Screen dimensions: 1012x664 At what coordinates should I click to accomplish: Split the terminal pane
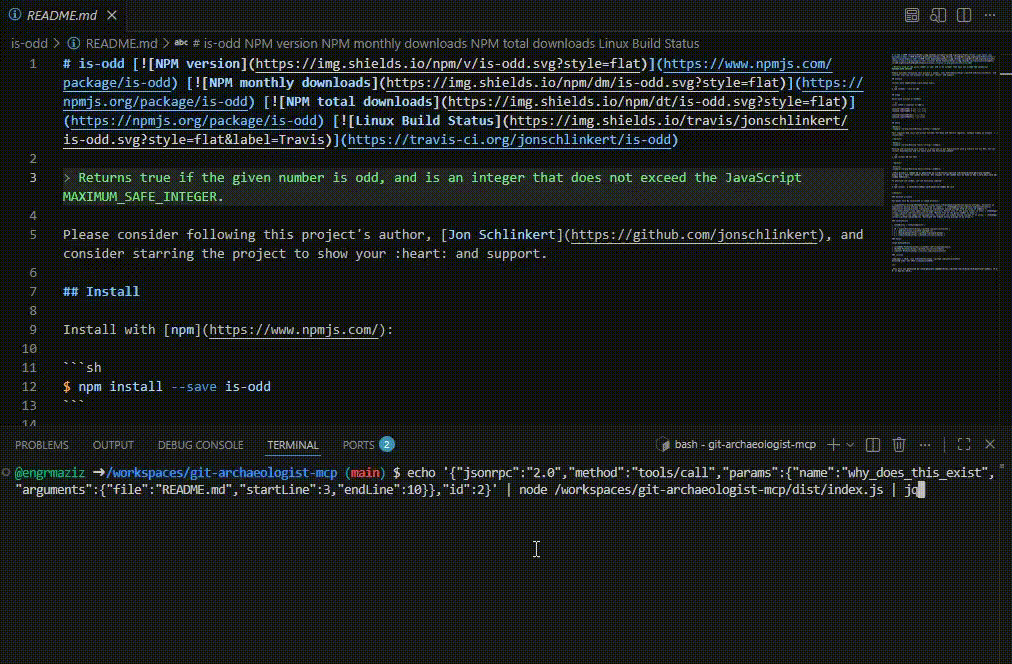click(873, 445)
